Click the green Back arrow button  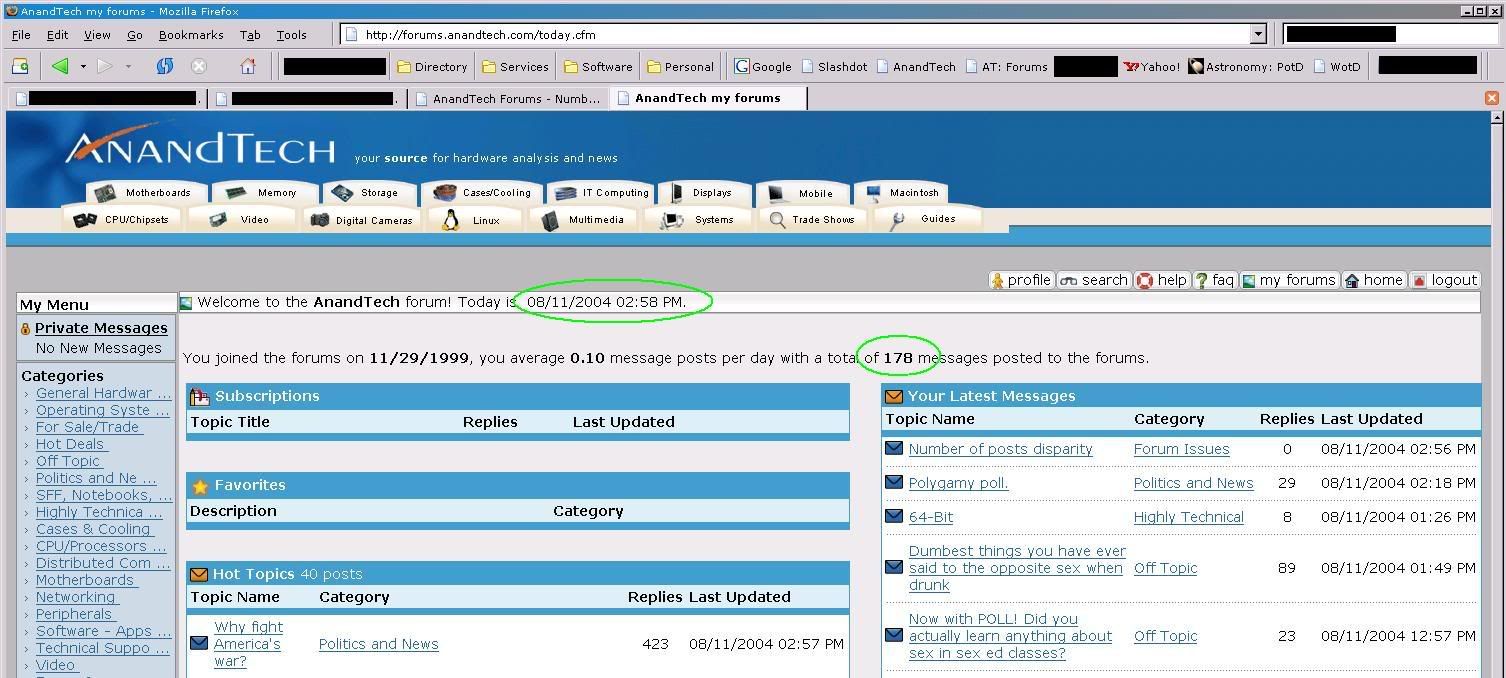pos(60,66)
